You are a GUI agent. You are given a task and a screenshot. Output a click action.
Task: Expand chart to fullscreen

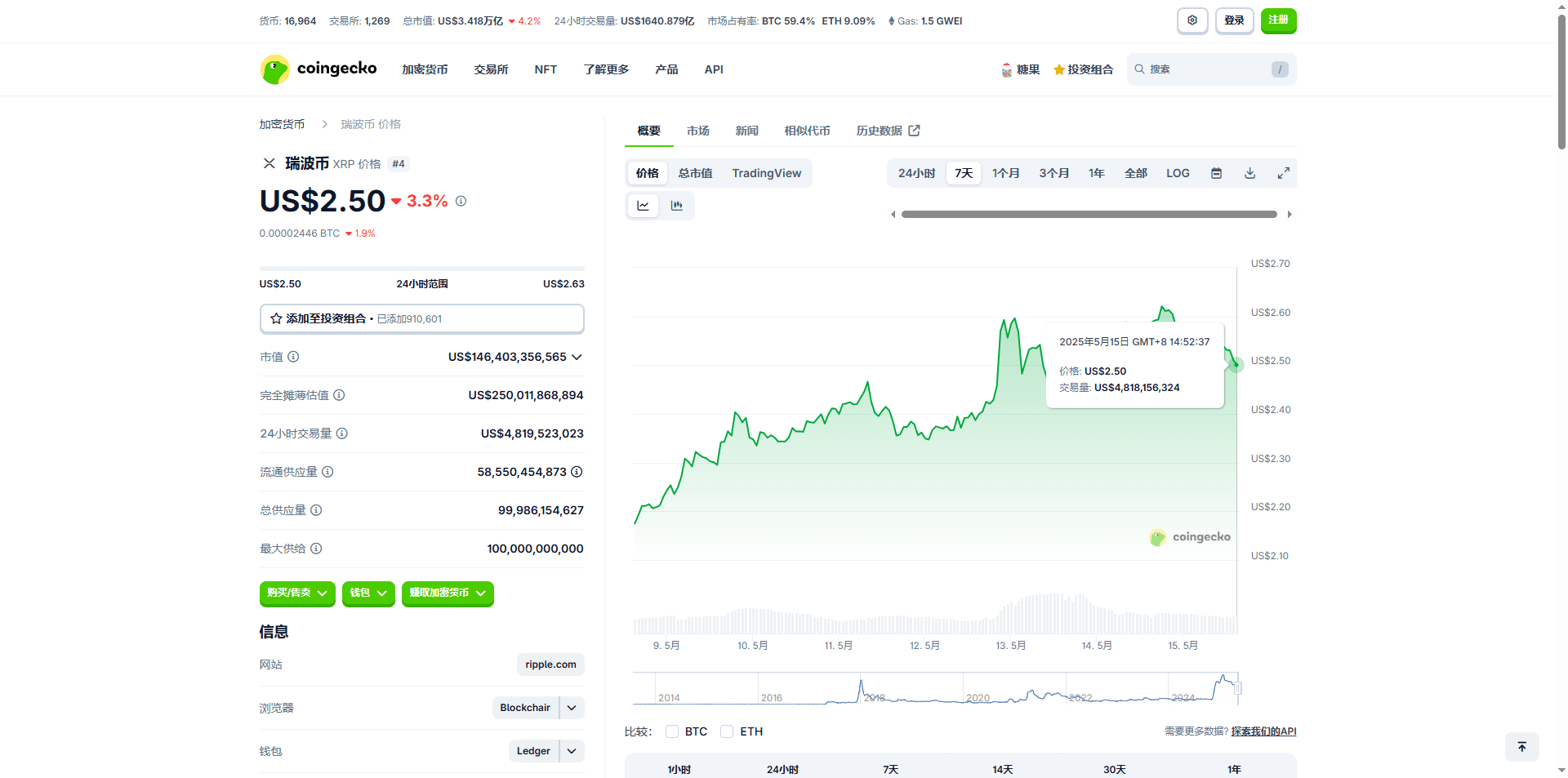pyautogui.click(x=1283, y=173)
